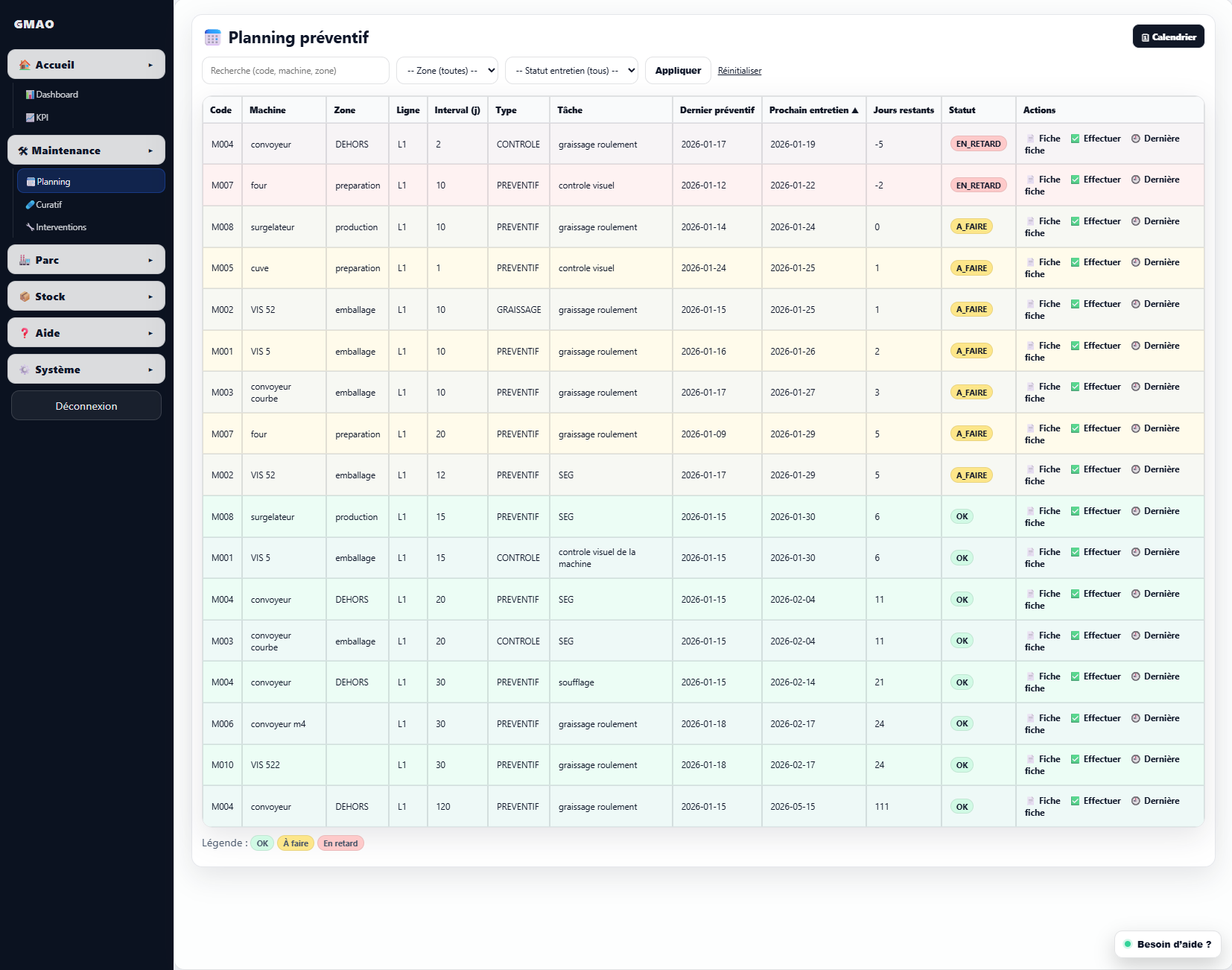This screenshot has width=1232, height=970.
Task: Open the Dashboard sidebar icon
Action: pyautogui.click(x=30, y=95)
